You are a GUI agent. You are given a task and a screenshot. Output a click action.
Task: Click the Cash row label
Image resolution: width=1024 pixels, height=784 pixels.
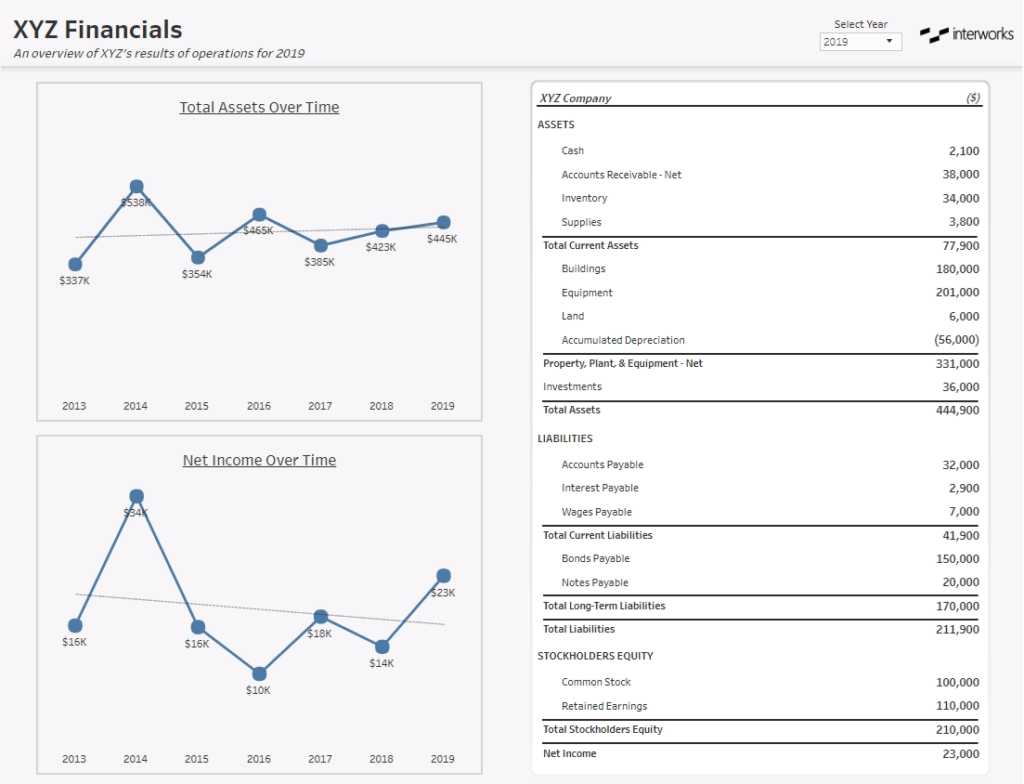pos(573,151)
